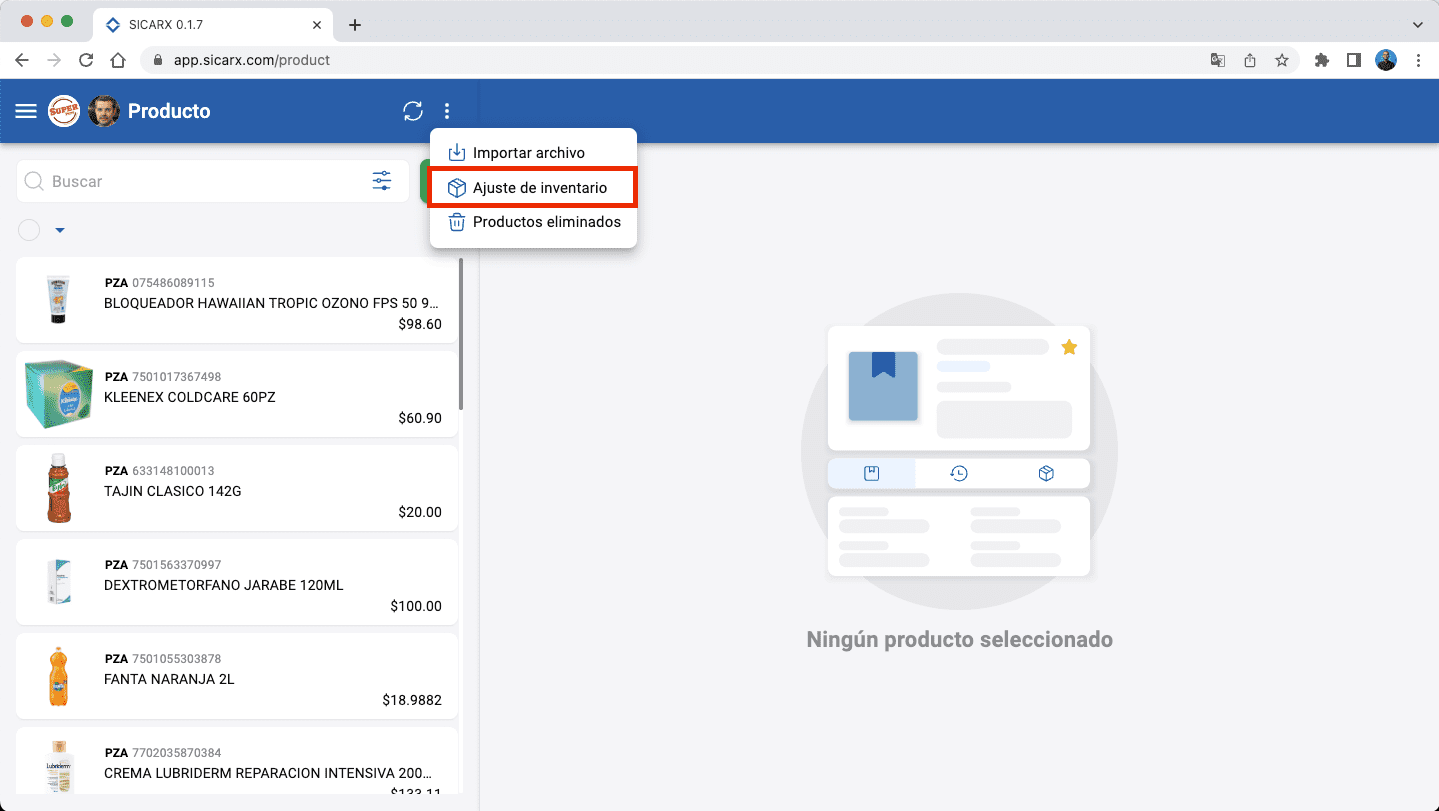Click the refresh products icon
Image resolution: width=1439 pixels, height=811 pixels.
point(413,111)
